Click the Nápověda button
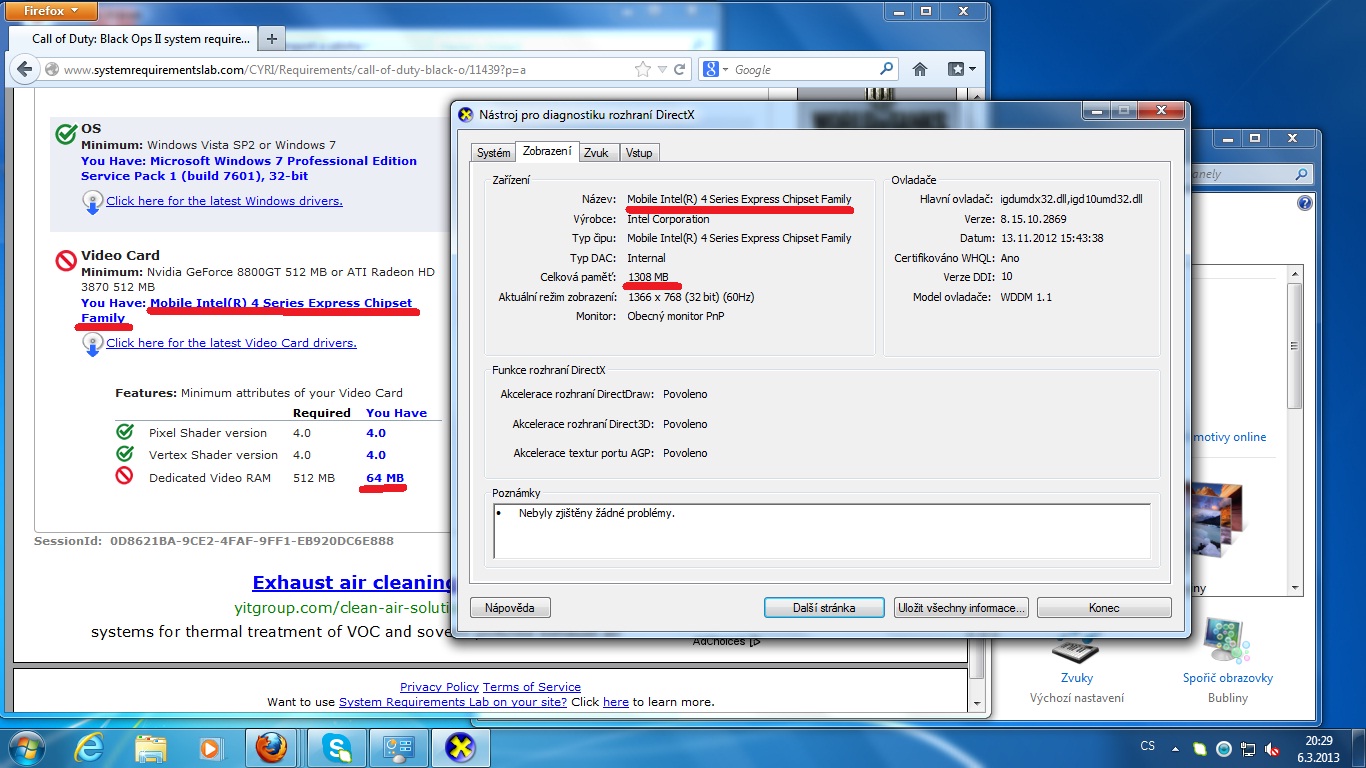Screen dimensions: 1366x768 [510, 608]
